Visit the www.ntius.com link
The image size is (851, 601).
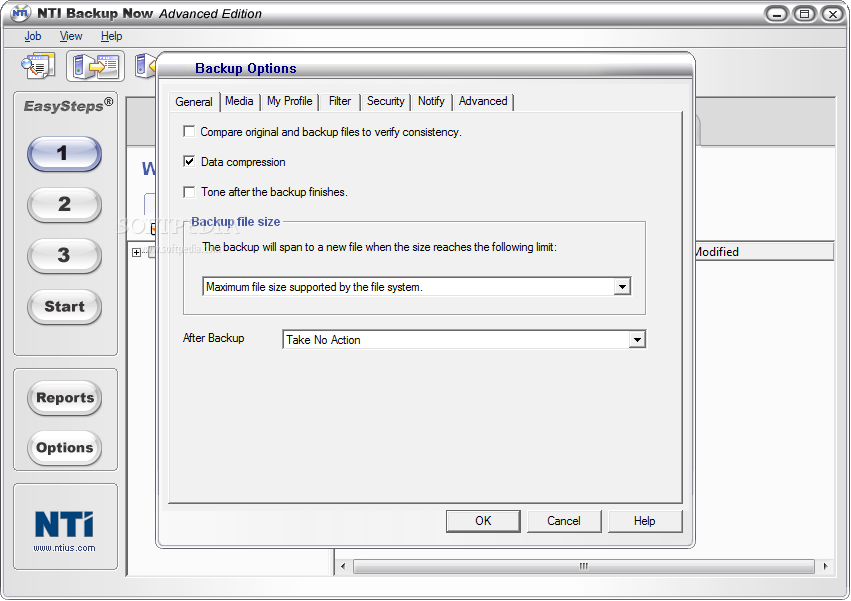(64, 548)
